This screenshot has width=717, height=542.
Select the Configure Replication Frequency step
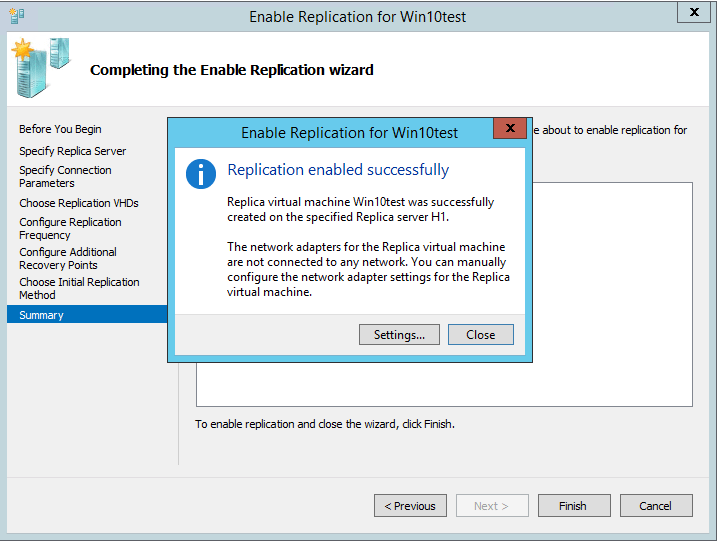click(70, 229)
